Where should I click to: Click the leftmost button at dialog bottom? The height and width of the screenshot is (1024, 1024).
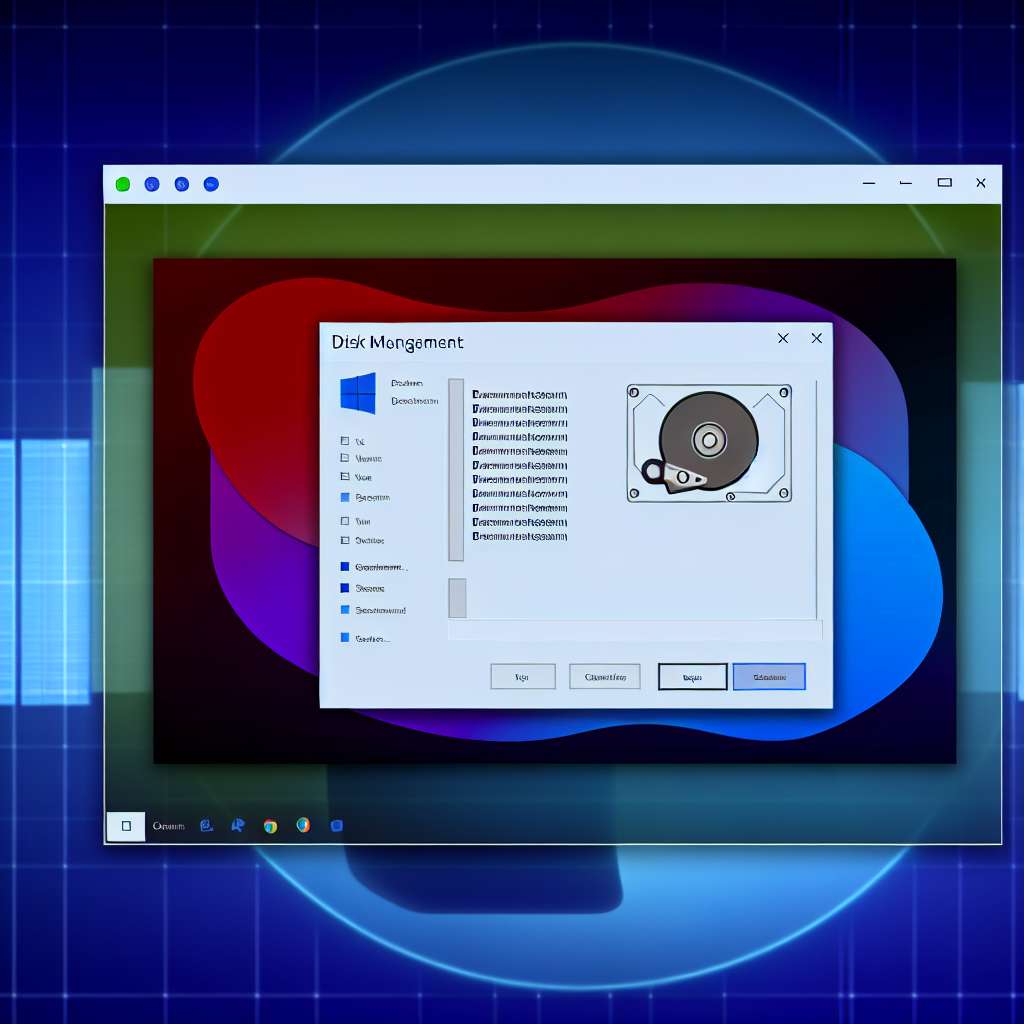[x=522, y=677]
